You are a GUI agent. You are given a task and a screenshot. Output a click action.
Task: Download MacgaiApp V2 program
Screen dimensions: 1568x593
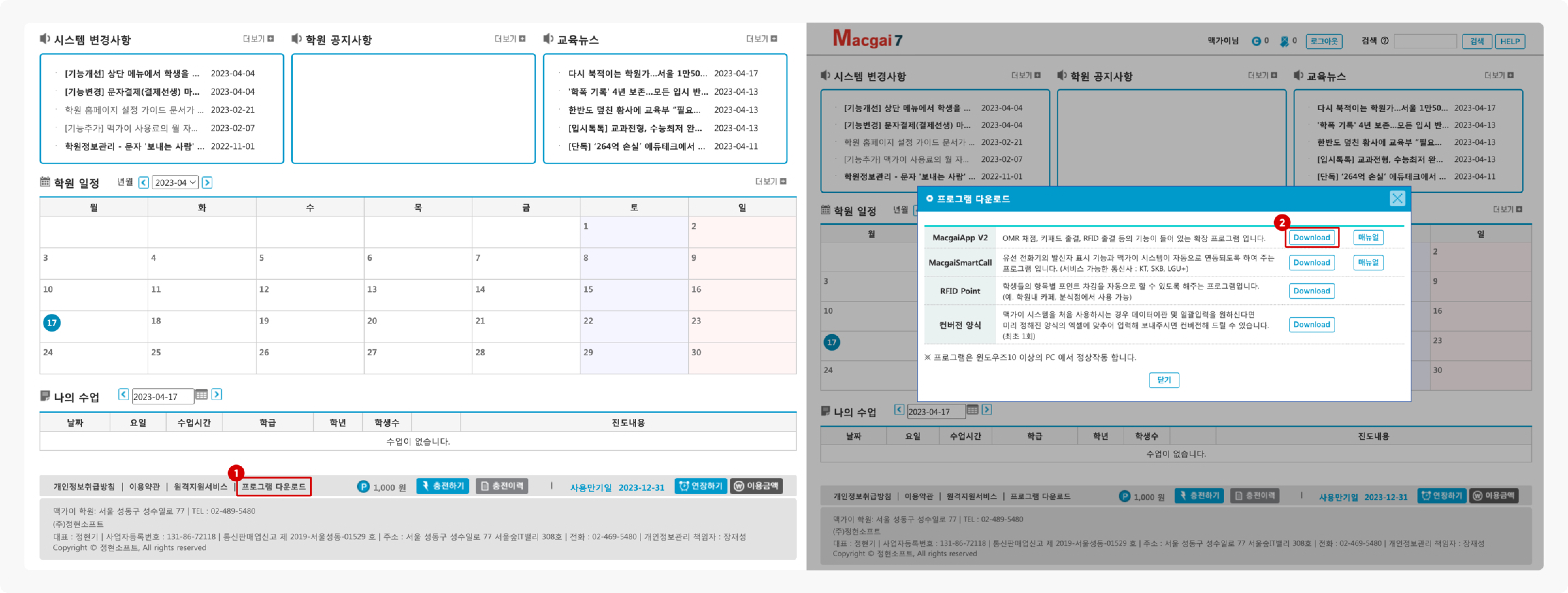[x=1311, y=238]
